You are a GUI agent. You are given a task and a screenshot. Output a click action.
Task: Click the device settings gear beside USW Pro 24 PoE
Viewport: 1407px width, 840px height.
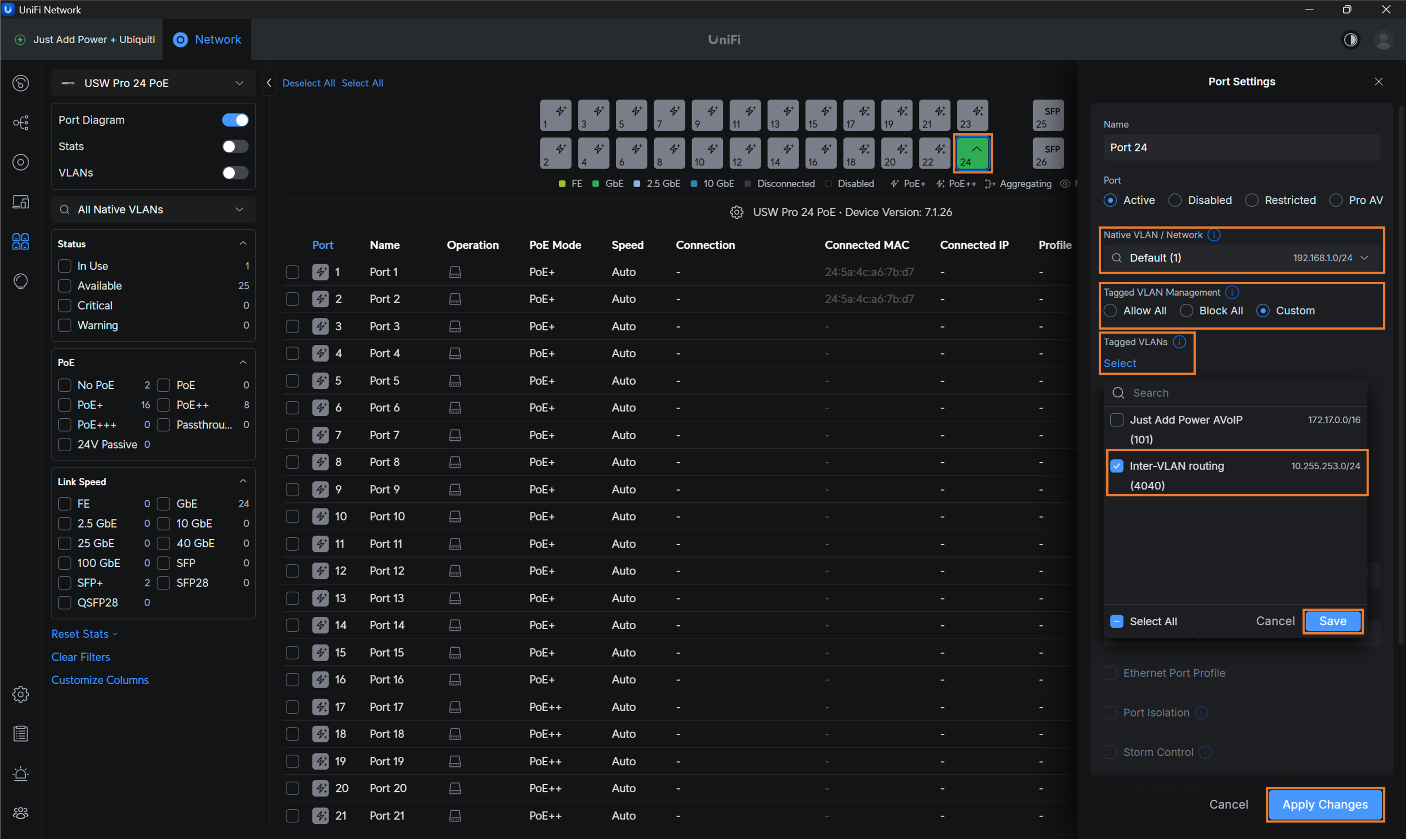[x=736, y=212]
